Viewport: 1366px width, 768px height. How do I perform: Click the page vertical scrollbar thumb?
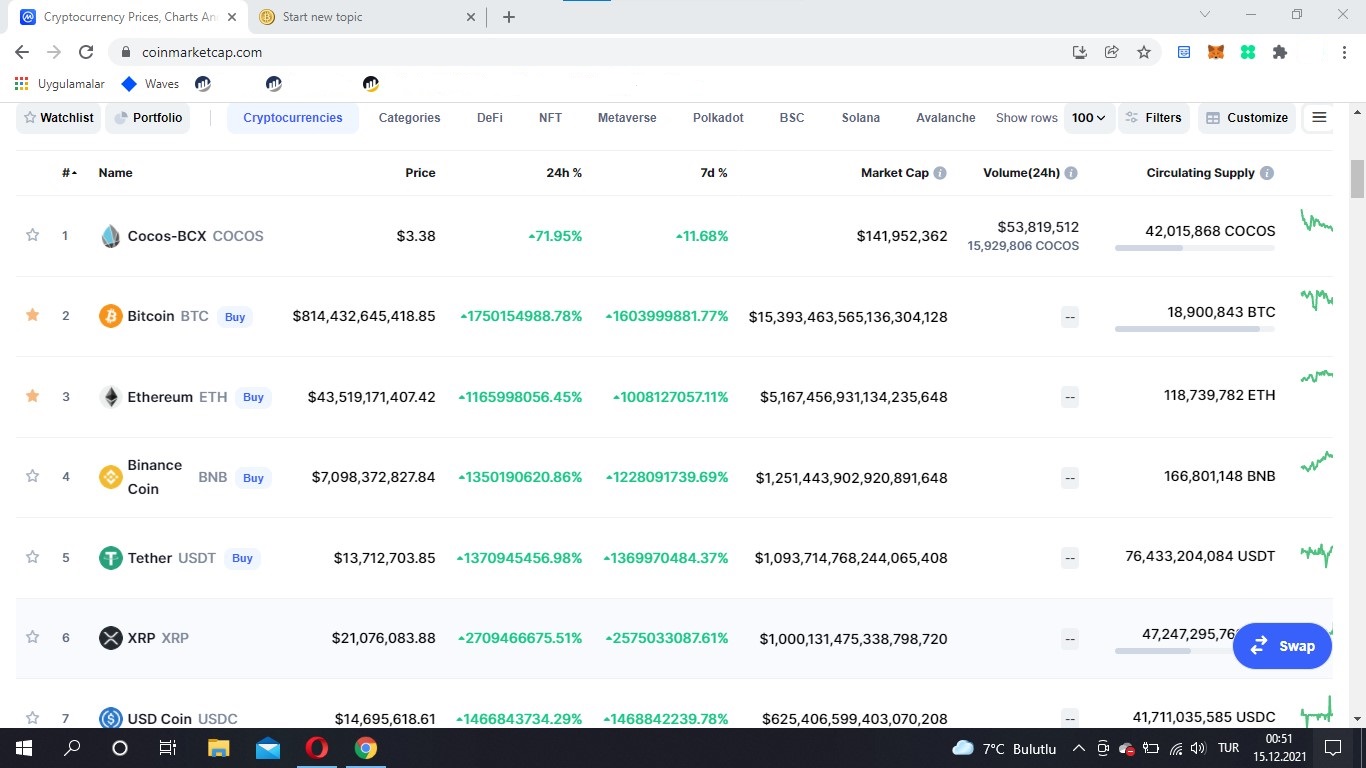[x=1357, y=179]
